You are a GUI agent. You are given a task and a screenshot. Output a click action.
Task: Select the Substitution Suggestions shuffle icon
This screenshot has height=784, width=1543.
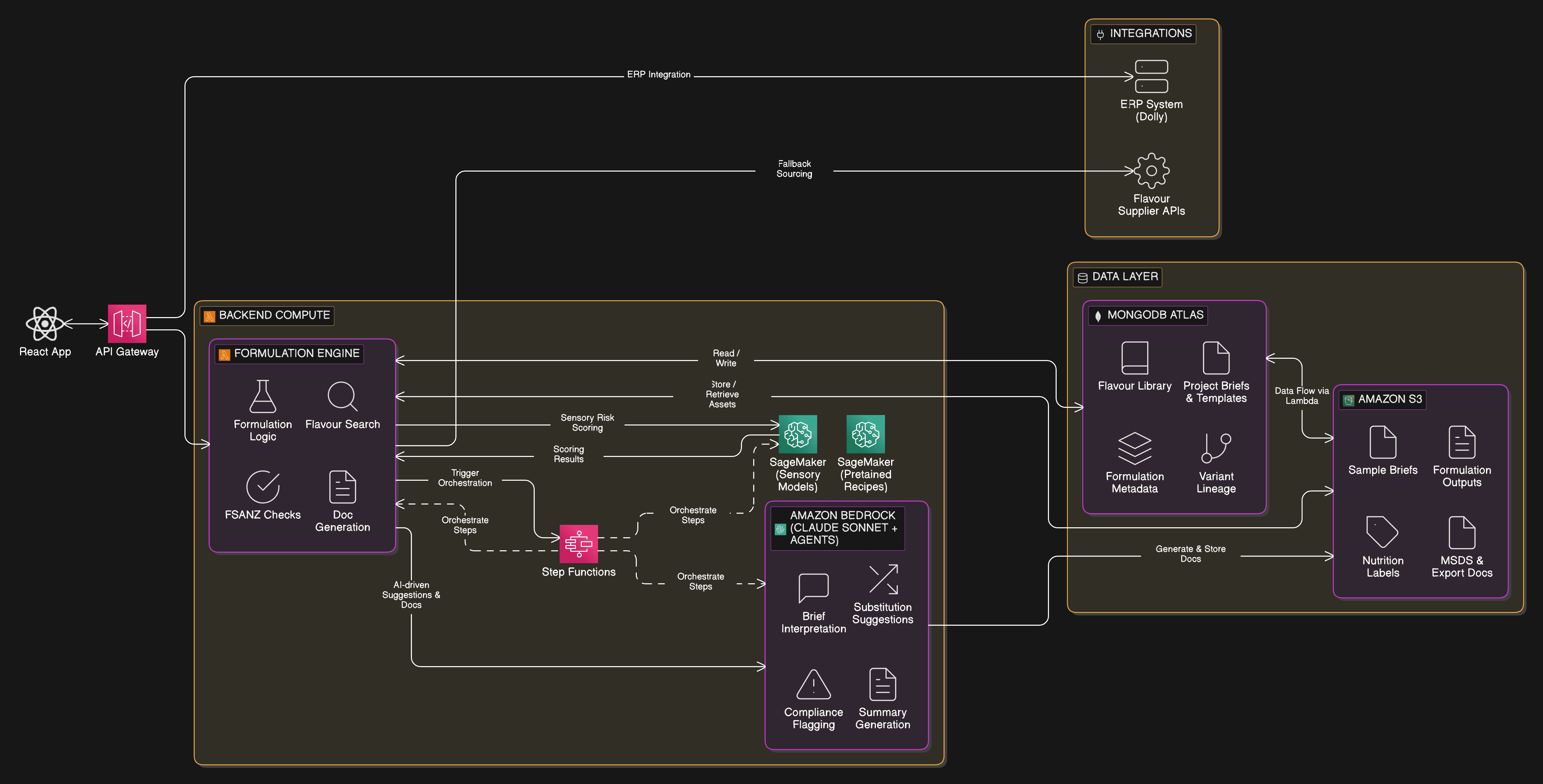pos(883,579)
